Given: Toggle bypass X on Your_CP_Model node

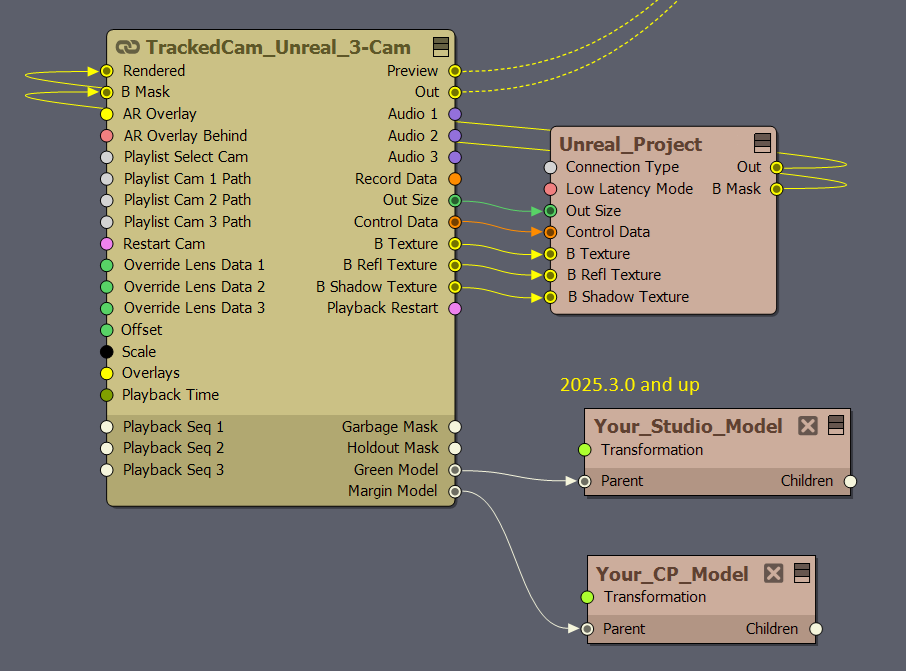Looking at the screenshot, I should click(x=773, y=573).
